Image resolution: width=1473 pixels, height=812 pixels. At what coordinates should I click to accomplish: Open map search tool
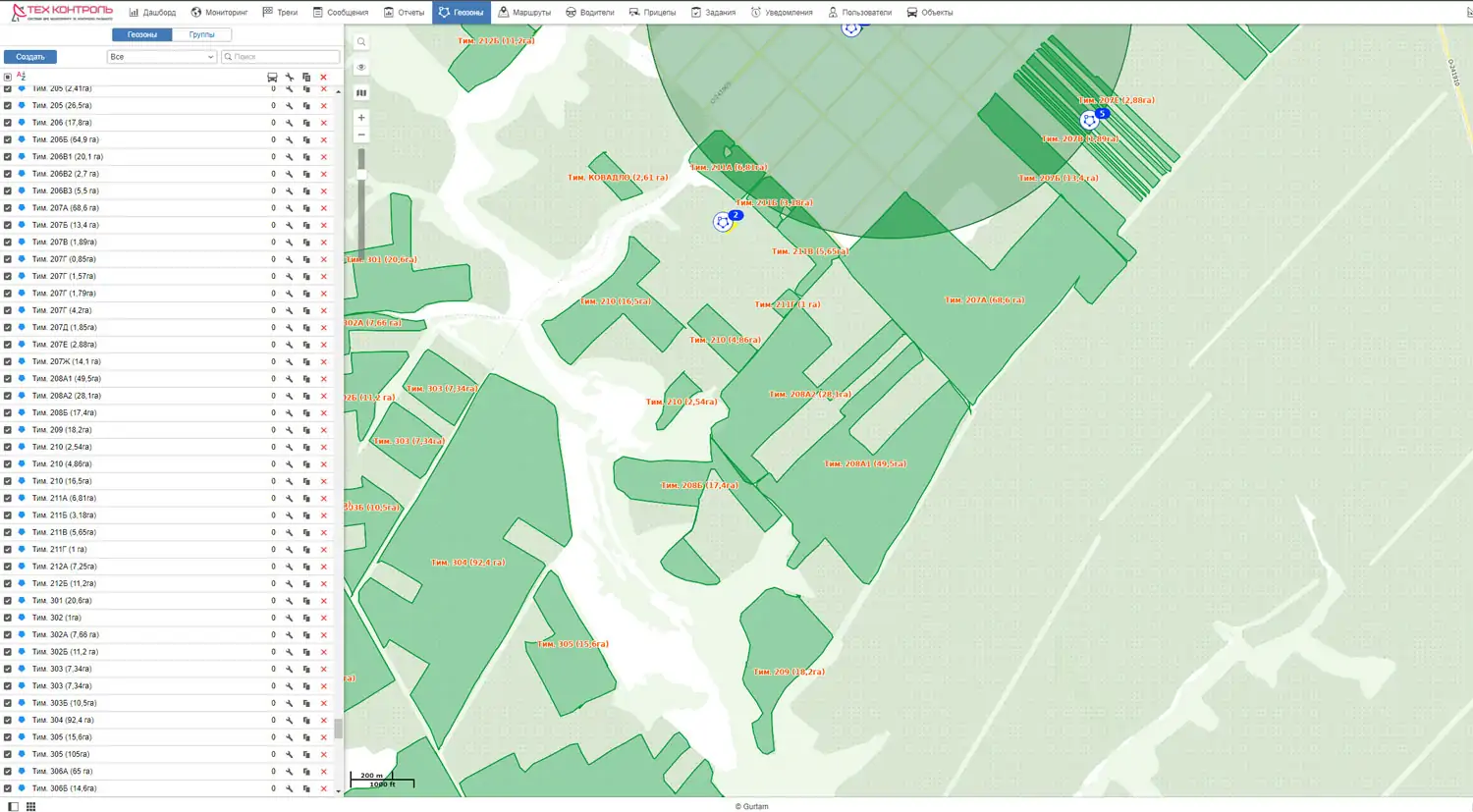(361, 42)
